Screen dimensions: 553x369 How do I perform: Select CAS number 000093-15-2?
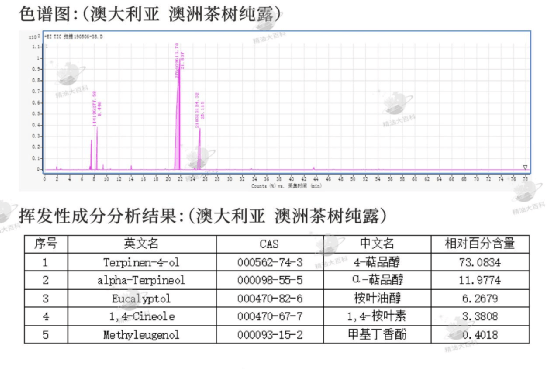tap(270, 334)
